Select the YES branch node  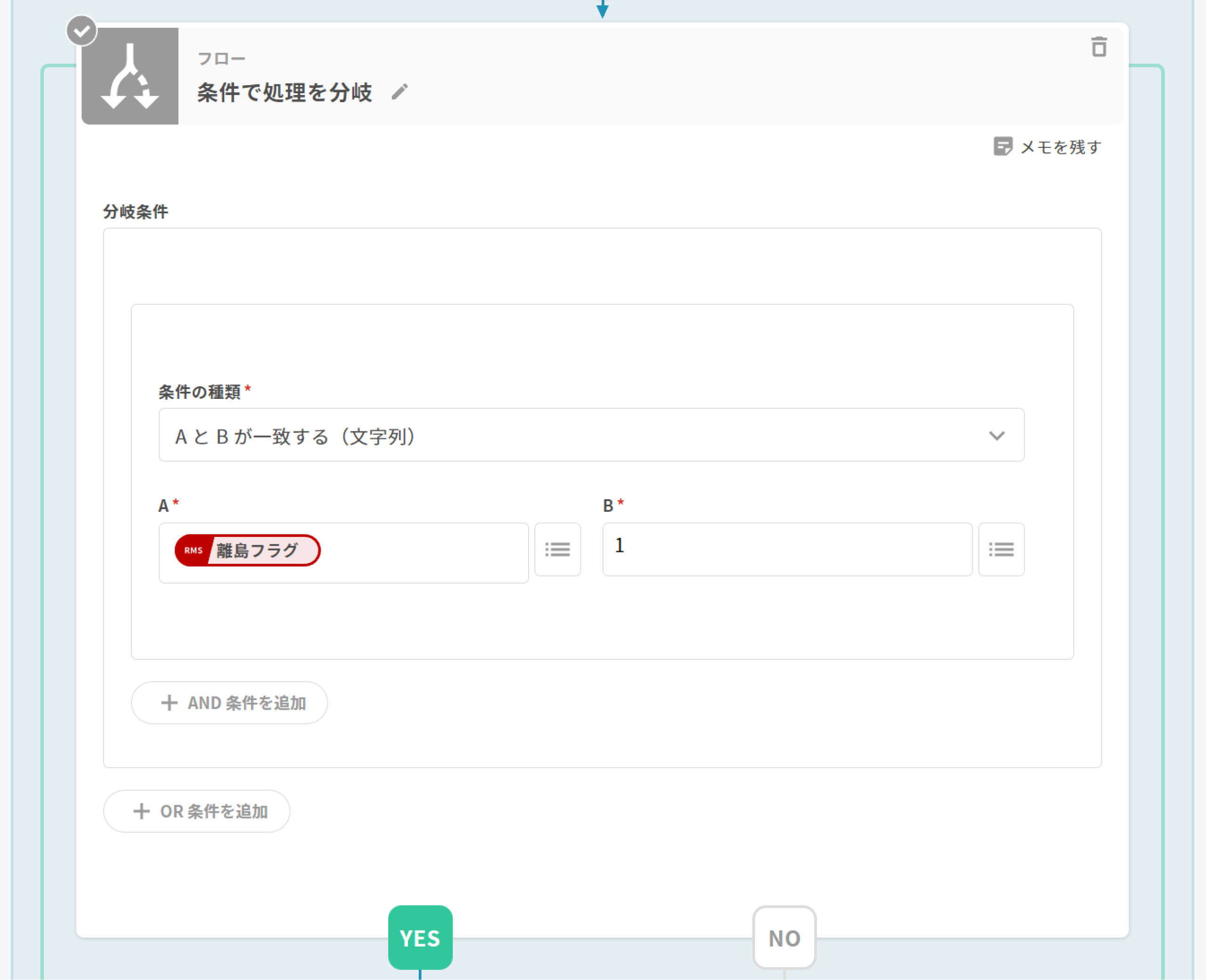(x=420, y=938)
